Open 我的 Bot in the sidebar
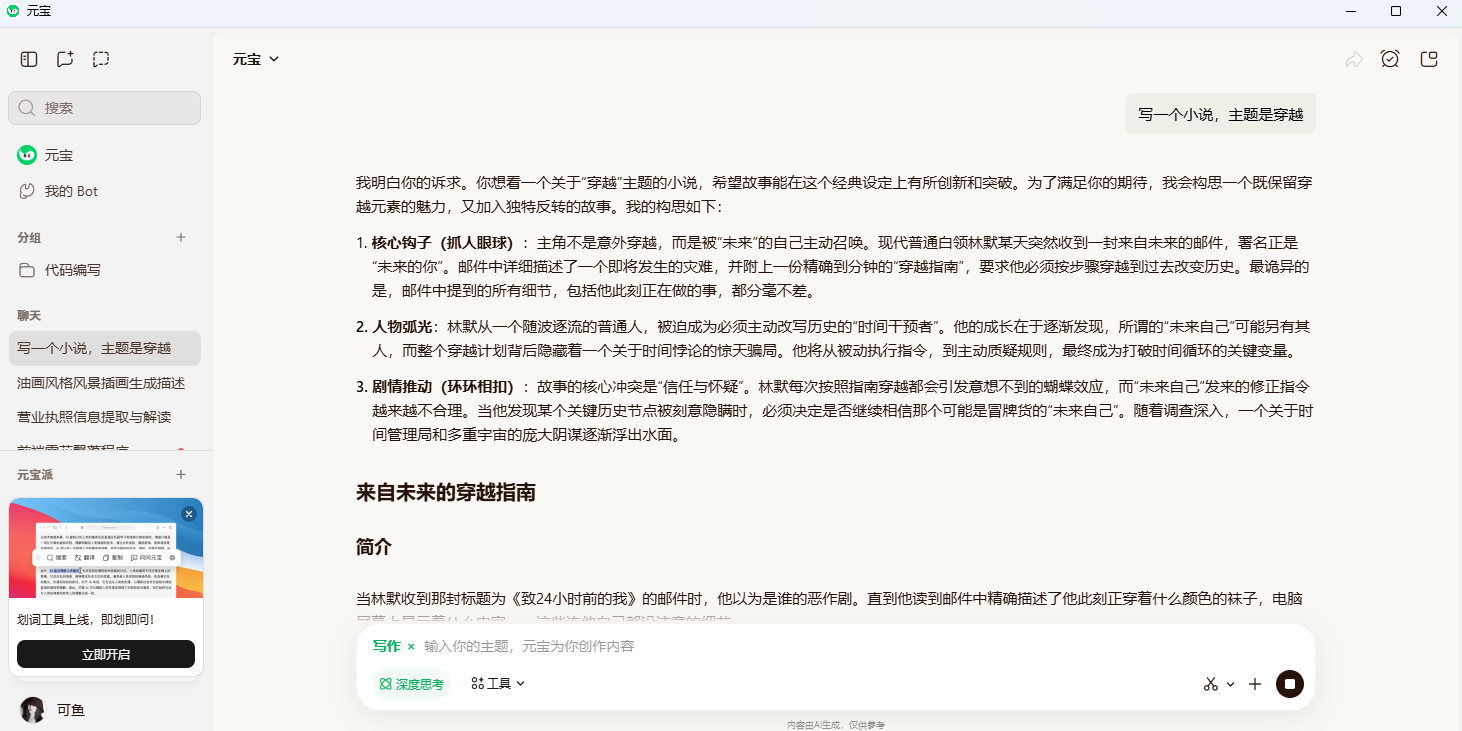The image size is (1462, 731). click(105, 191)
